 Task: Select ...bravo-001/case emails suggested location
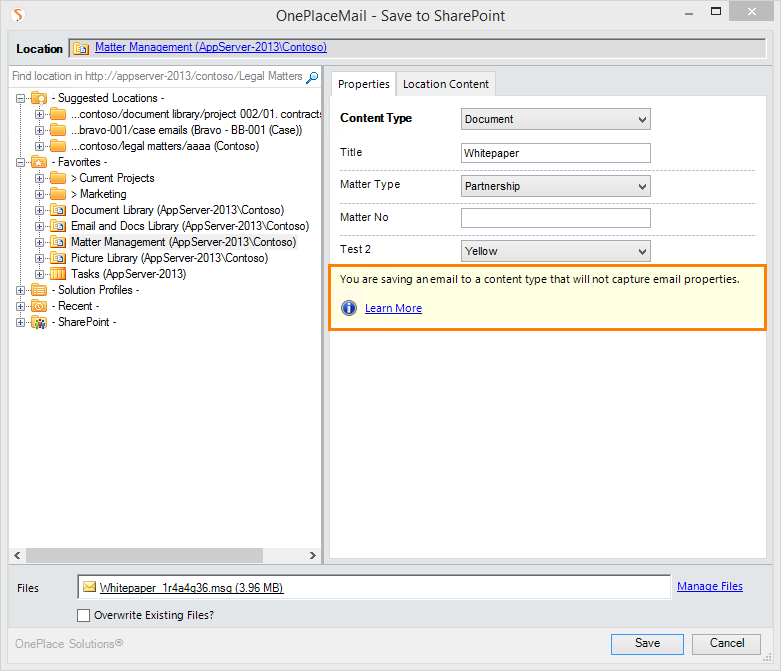coord(186,130)
